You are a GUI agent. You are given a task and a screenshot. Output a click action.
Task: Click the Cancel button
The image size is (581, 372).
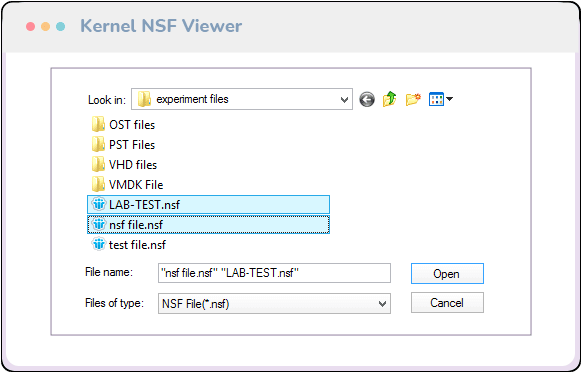(x=447, y=303)
